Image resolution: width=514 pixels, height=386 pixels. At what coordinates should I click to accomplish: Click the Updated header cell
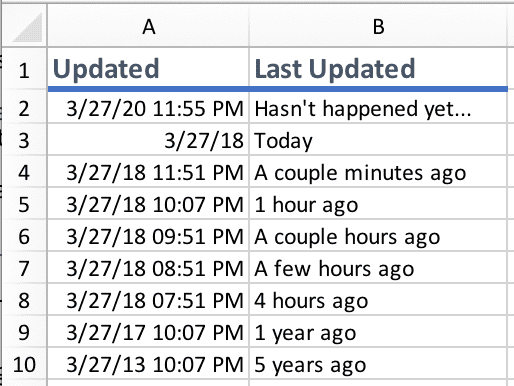click(148, 69)
